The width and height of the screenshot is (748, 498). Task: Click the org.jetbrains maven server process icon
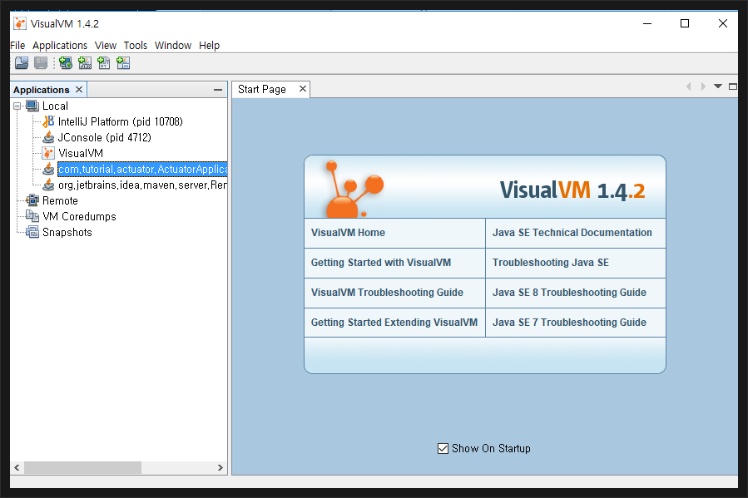[48, 185]
